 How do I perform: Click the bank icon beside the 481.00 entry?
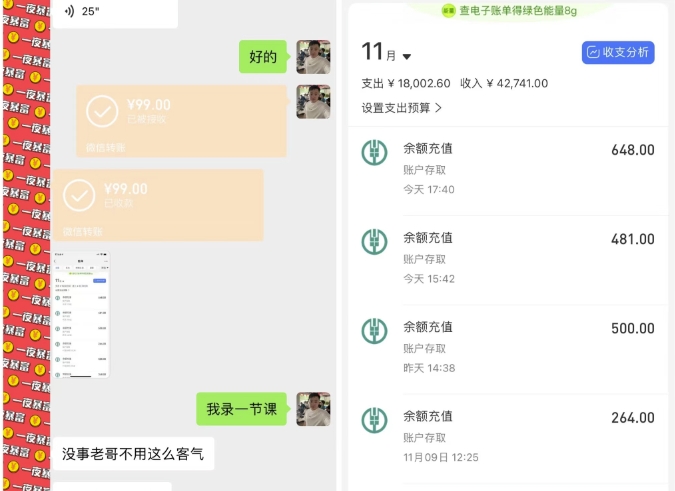pos(375,240)
